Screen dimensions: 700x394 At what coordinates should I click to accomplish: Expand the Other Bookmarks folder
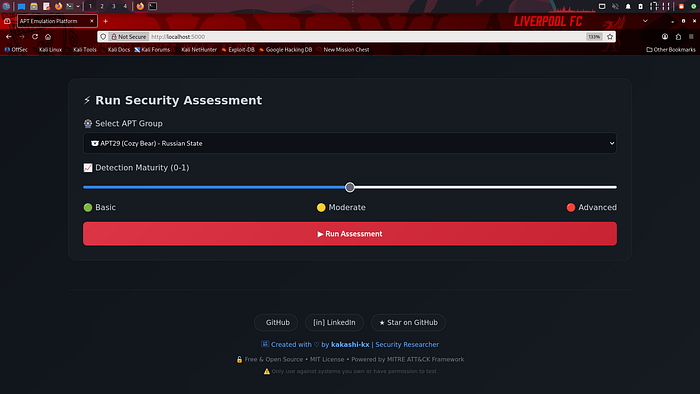671,50
